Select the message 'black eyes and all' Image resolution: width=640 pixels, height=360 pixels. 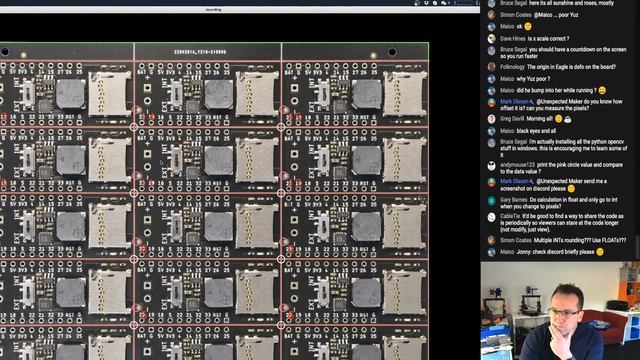point(536,131)
